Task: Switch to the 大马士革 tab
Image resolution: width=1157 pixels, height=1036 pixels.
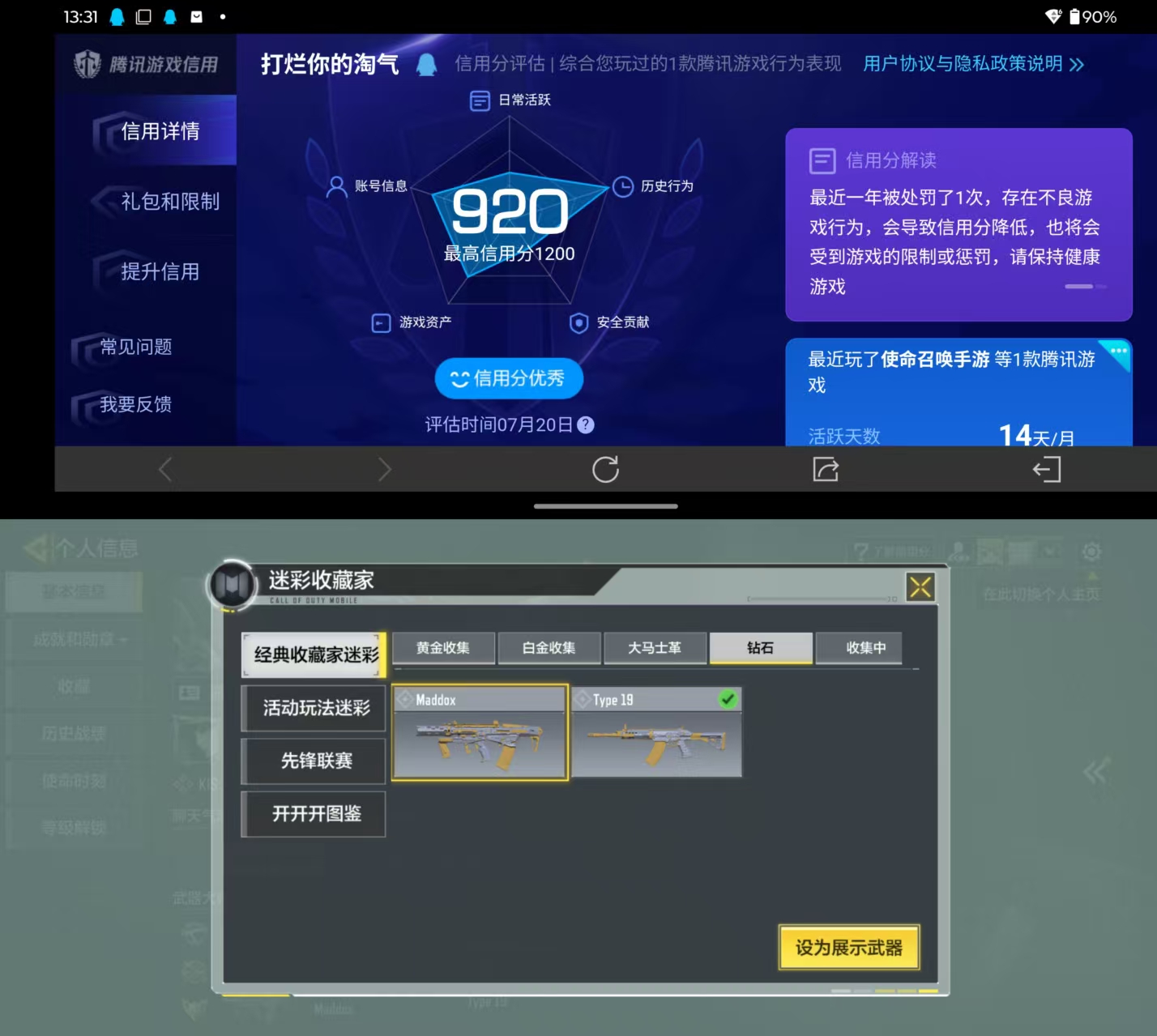Action: pos(655,648)
